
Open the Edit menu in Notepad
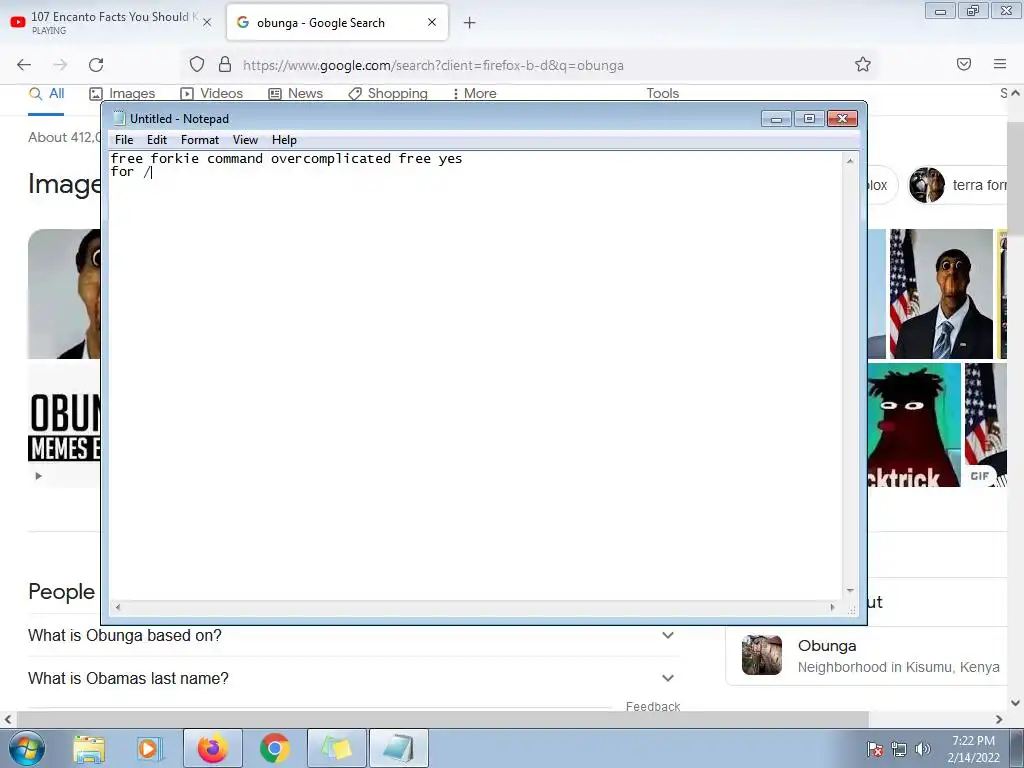click(157, 140)
